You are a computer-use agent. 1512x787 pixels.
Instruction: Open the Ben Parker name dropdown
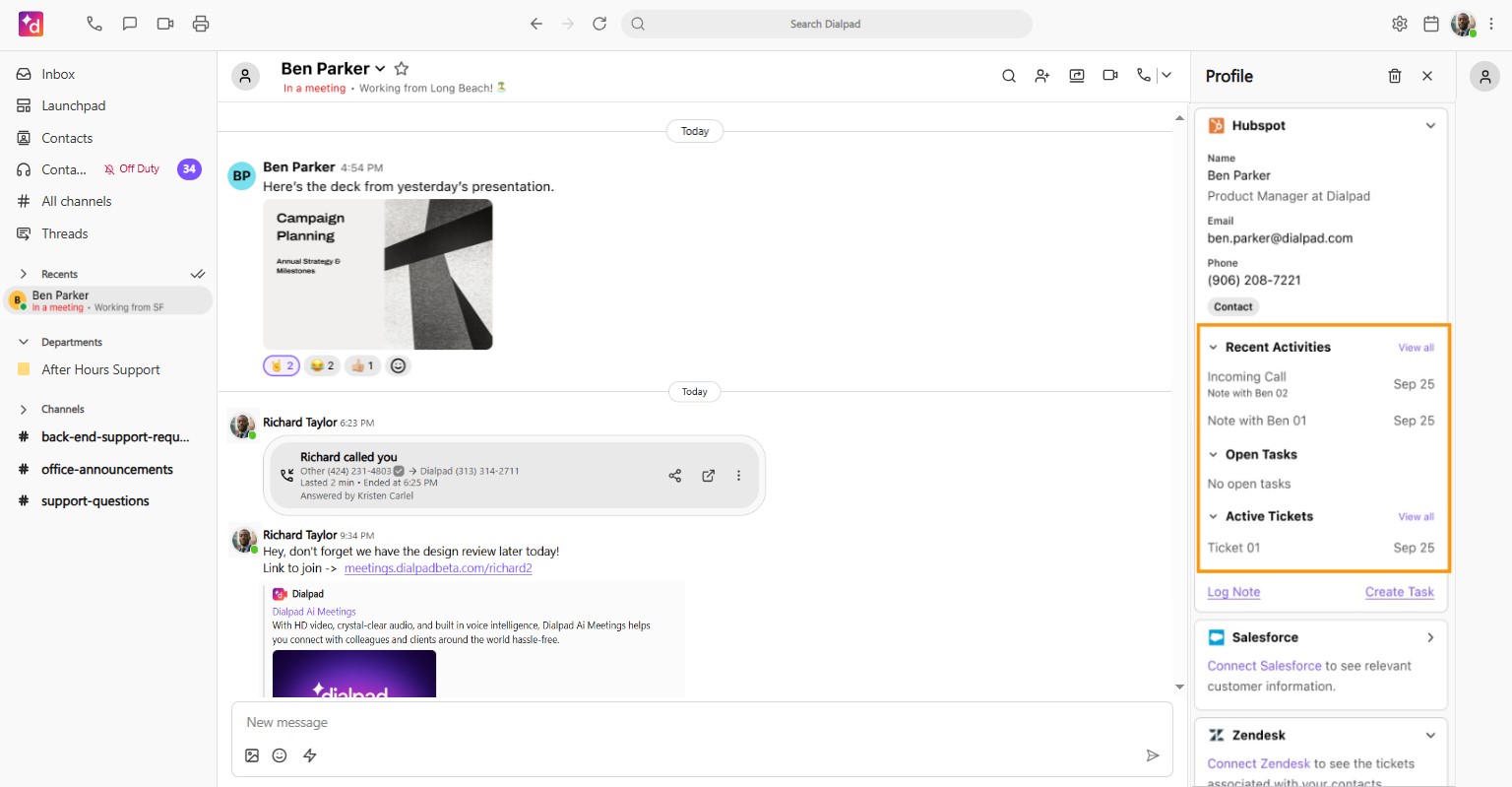pos(380,69)
